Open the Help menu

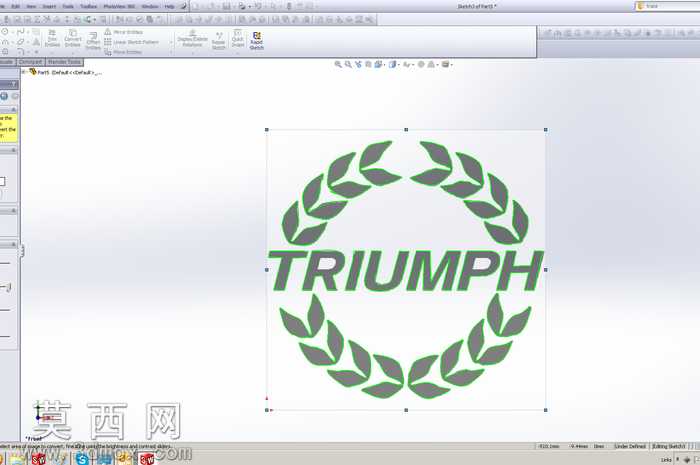[170, 6]
